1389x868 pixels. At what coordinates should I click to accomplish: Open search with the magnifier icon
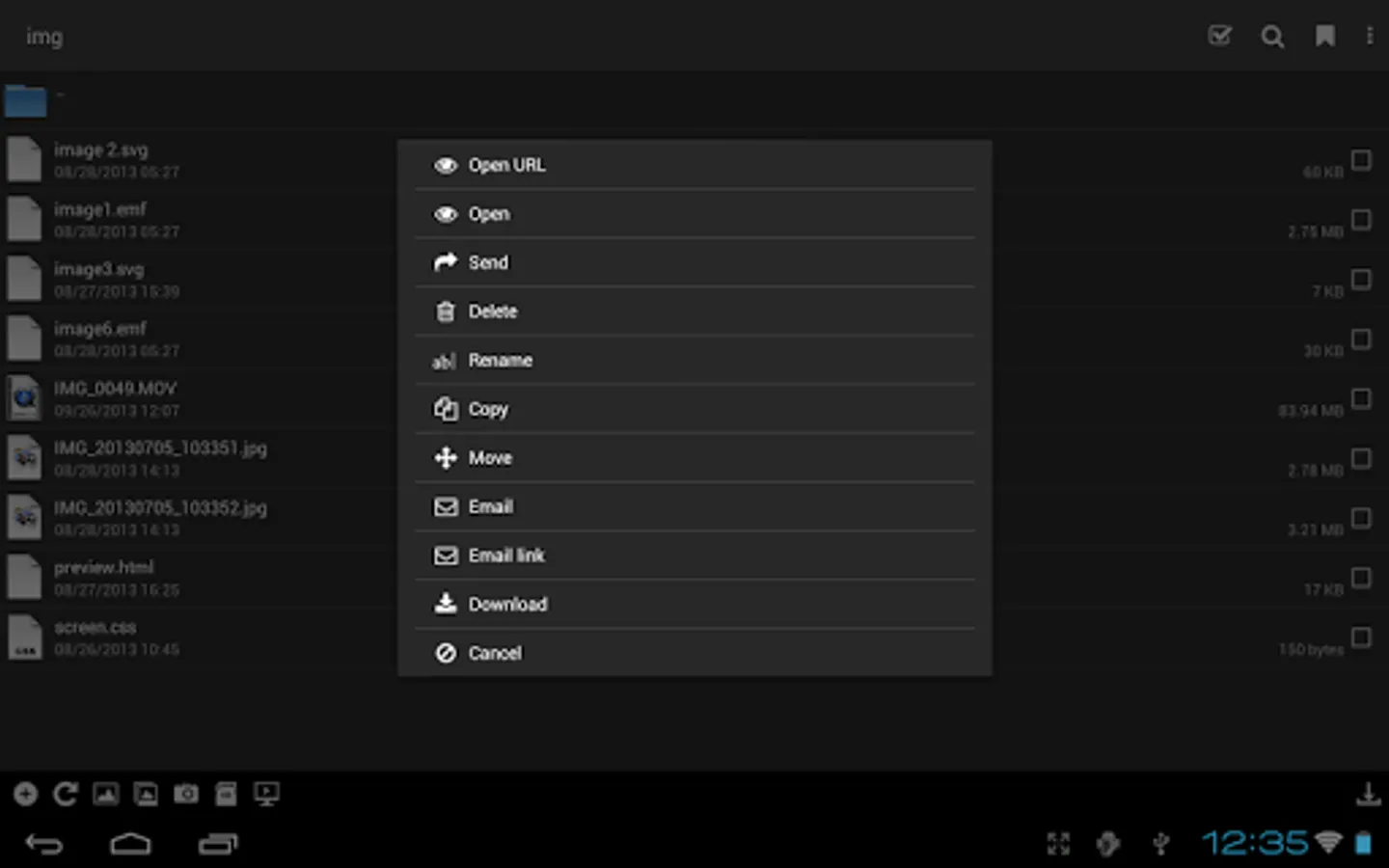tap(1272, 37)
